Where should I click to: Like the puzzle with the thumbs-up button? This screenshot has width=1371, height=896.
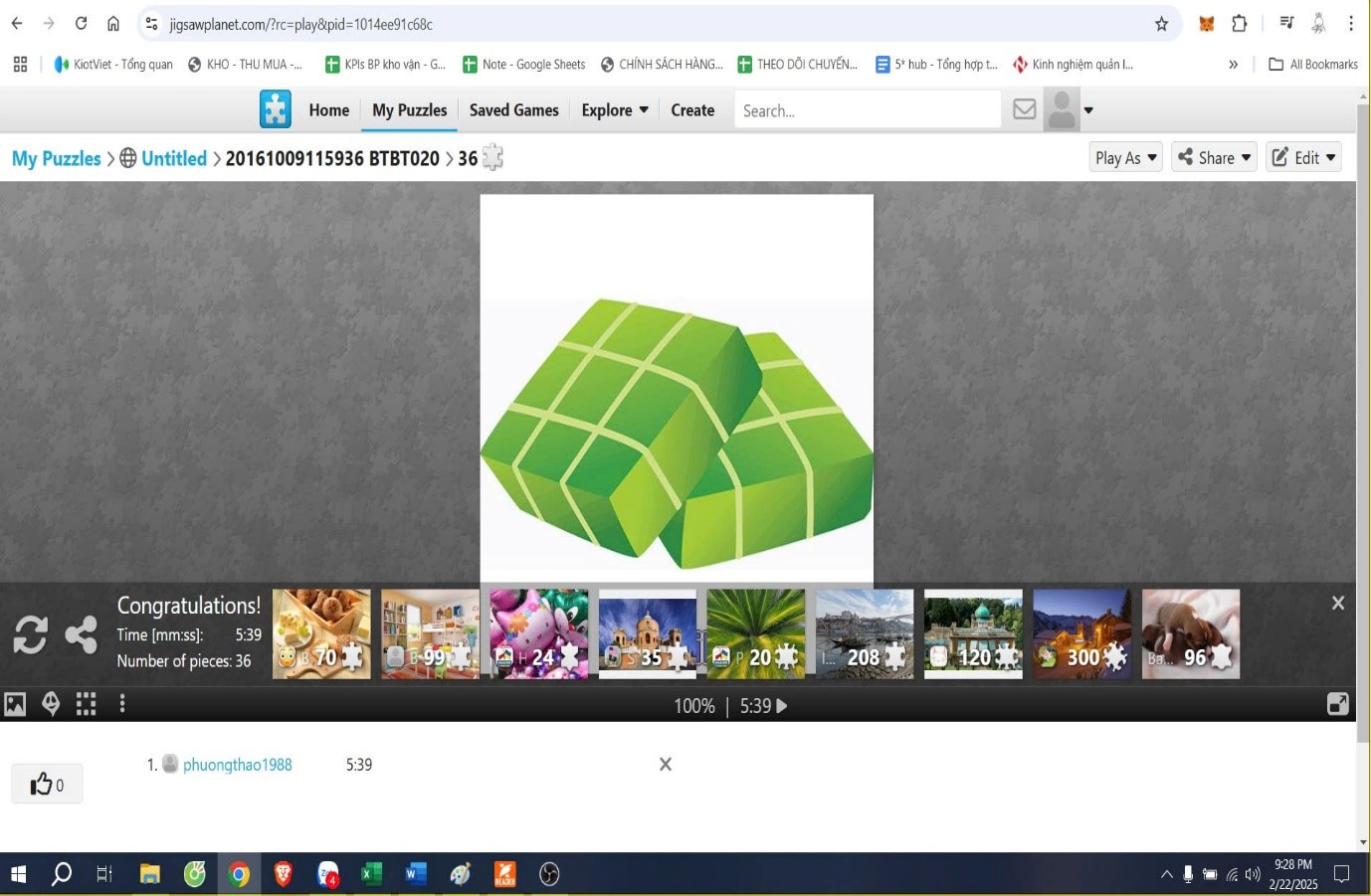click(x=47, y=785)
